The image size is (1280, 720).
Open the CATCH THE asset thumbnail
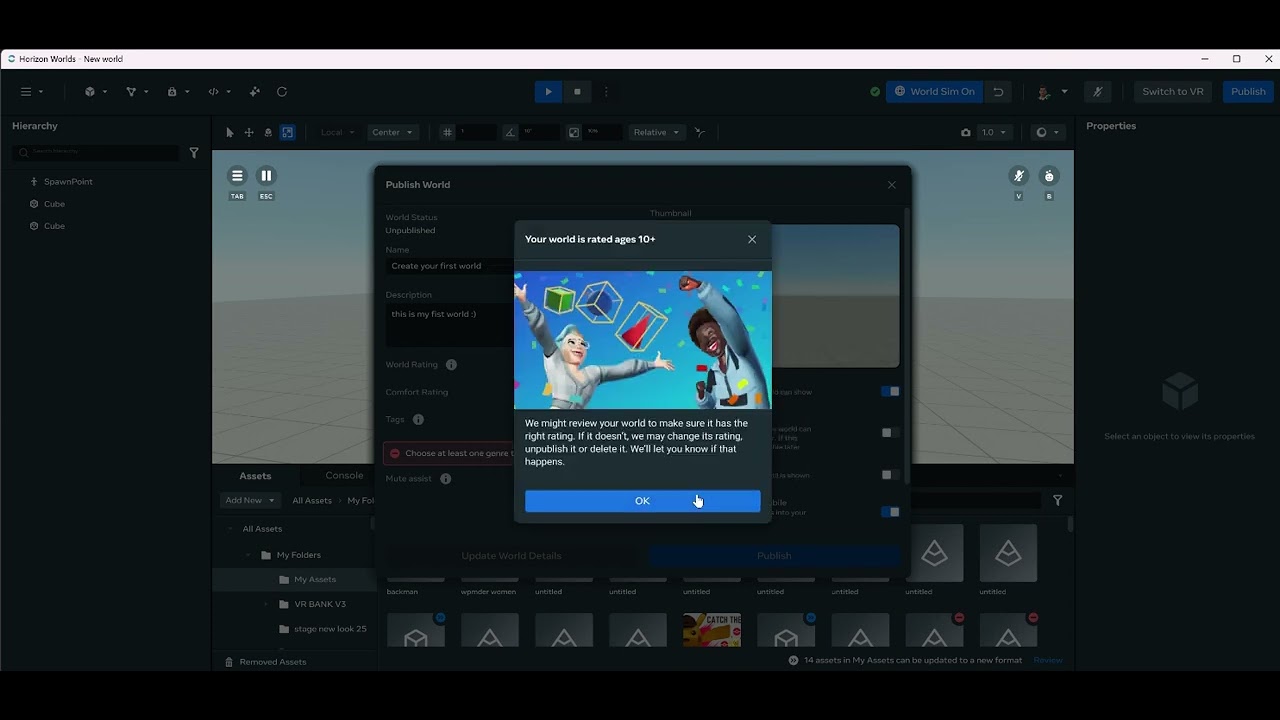click(x=712, y=630)
